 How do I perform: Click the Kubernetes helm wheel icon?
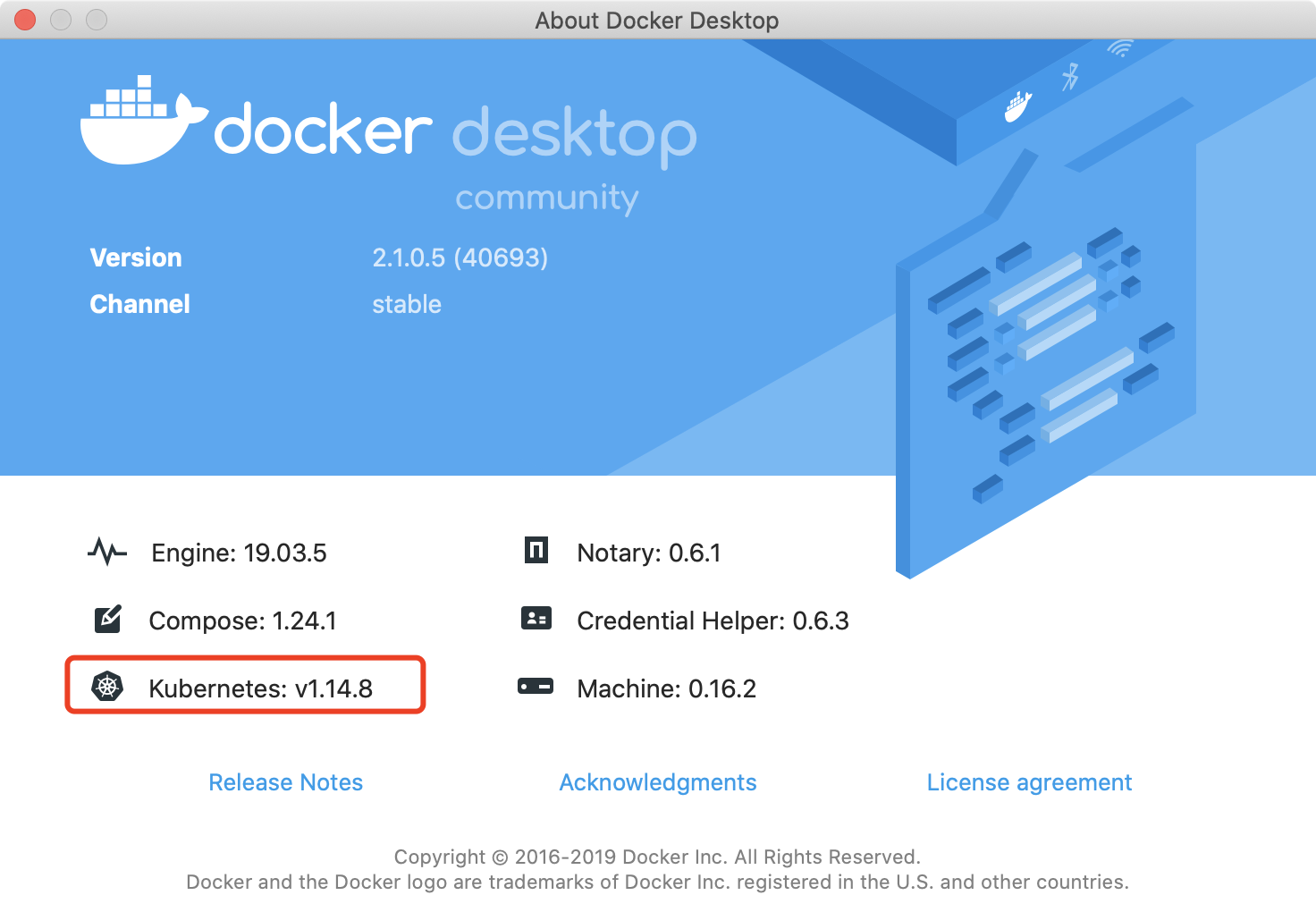[107, 687]
